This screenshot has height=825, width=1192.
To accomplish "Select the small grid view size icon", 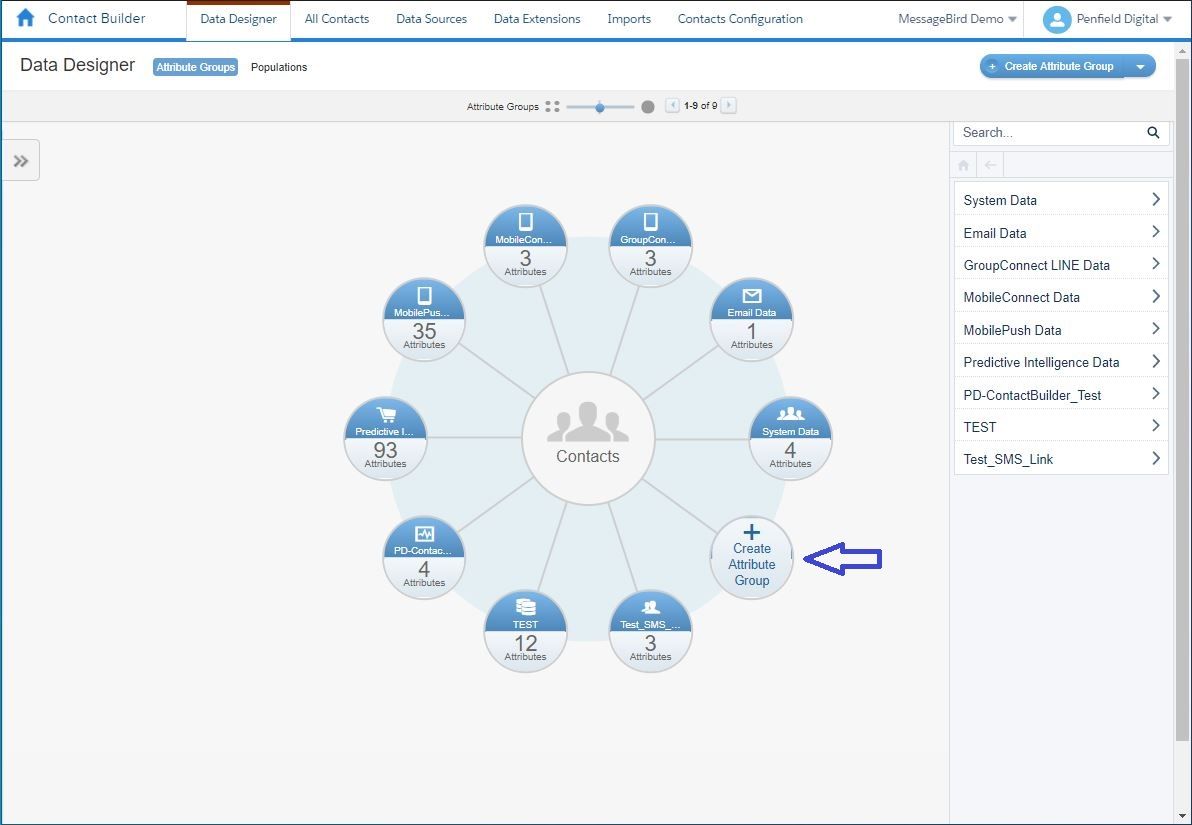I will pos(552,106).
